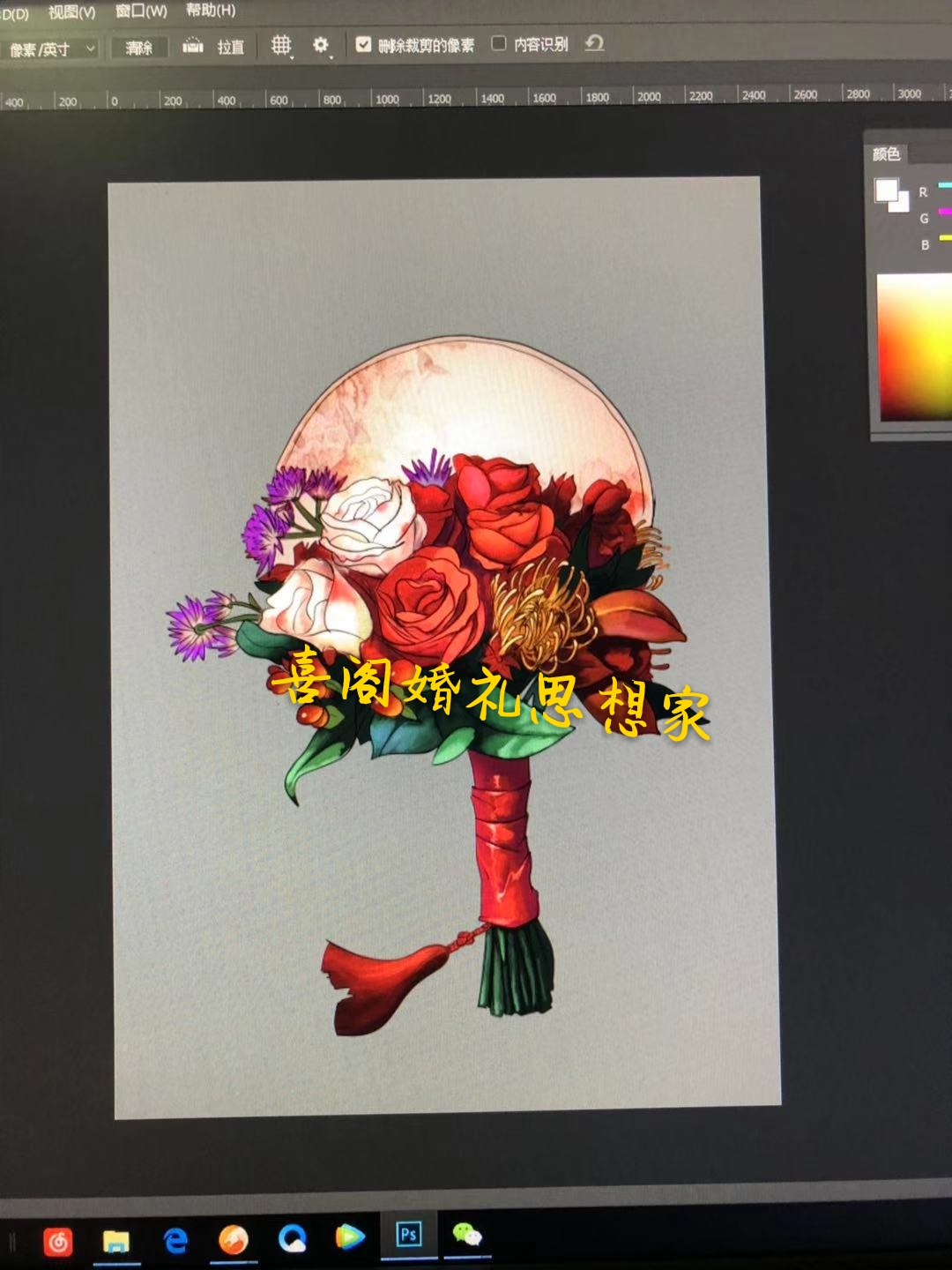This screenshot has height=1270, width=952.
Task: Select the 颜色 panel tab
Action: coord(886,154)
